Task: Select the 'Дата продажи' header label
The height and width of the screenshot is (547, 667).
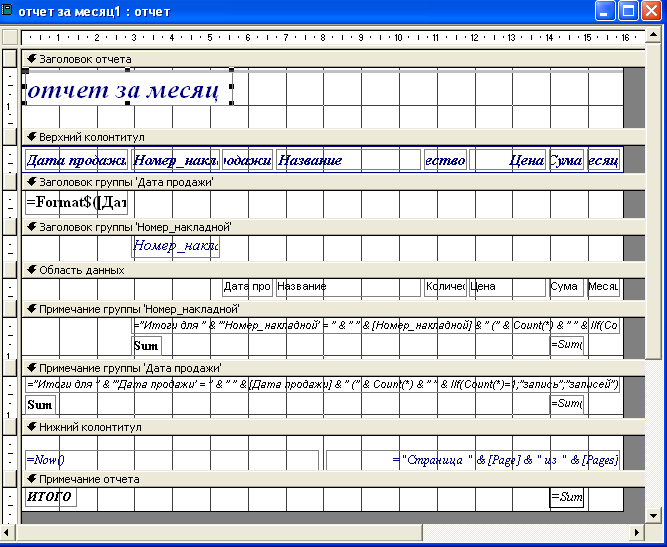Action: coord(76,160)
